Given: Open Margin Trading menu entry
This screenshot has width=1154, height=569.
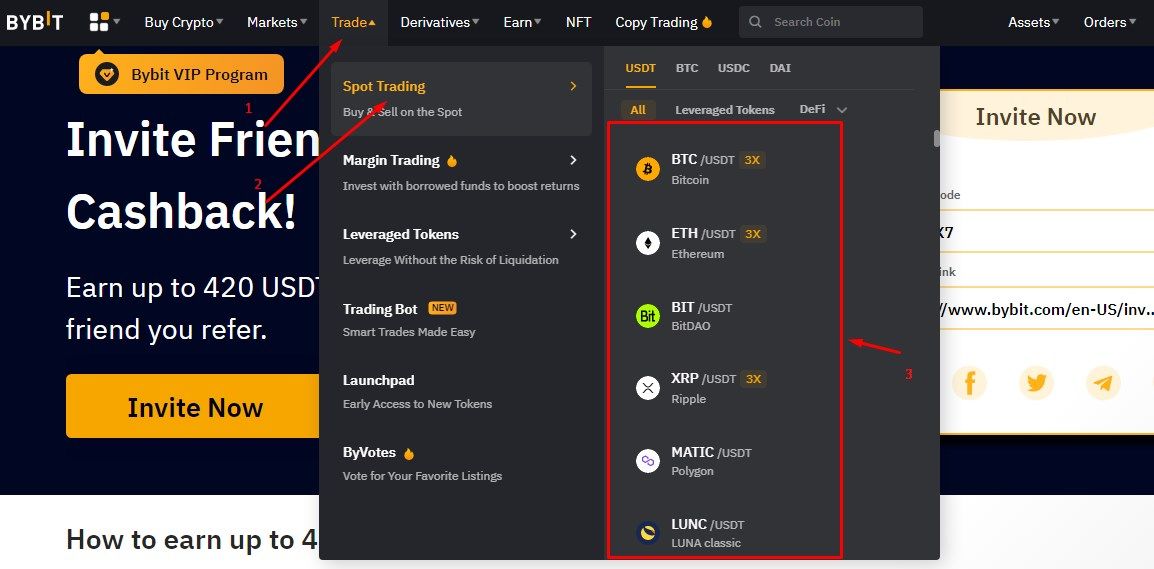Looking at the screenshot, I should (x=461, y=172).
